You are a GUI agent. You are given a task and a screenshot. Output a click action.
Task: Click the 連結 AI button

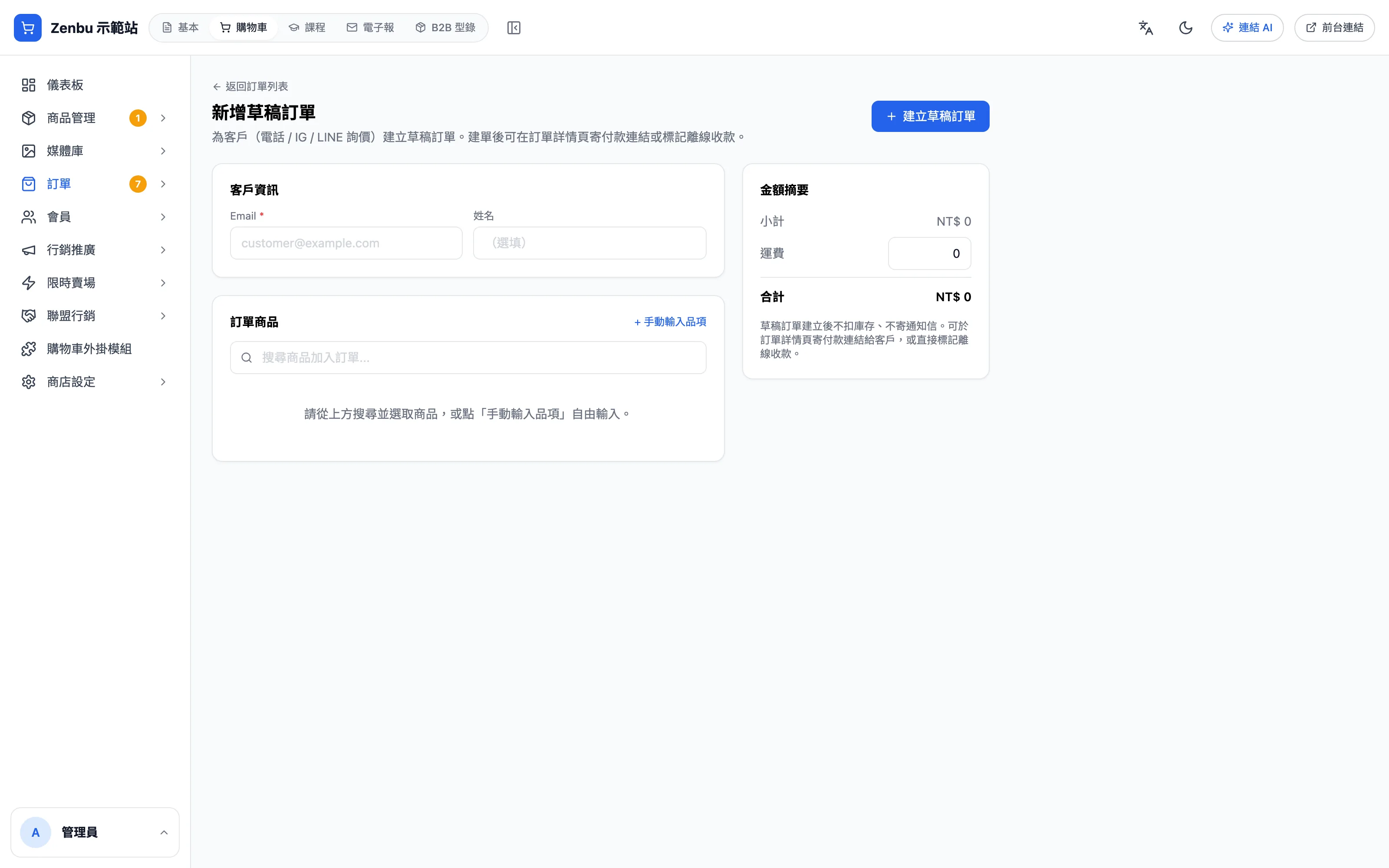pos(1247,27)
